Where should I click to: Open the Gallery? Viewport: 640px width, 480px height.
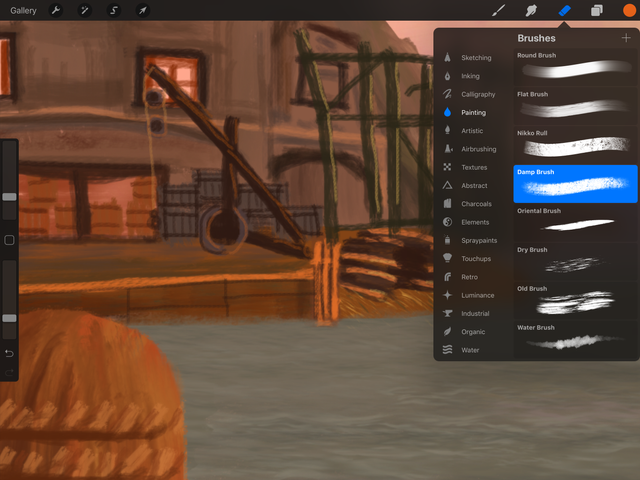[23, 10]
